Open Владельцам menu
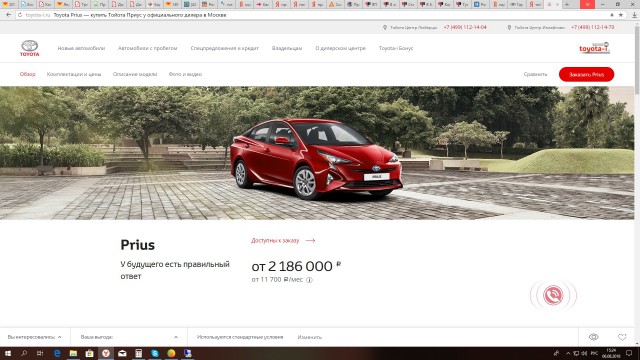640x360 pixels. click(x=287, y=48)
